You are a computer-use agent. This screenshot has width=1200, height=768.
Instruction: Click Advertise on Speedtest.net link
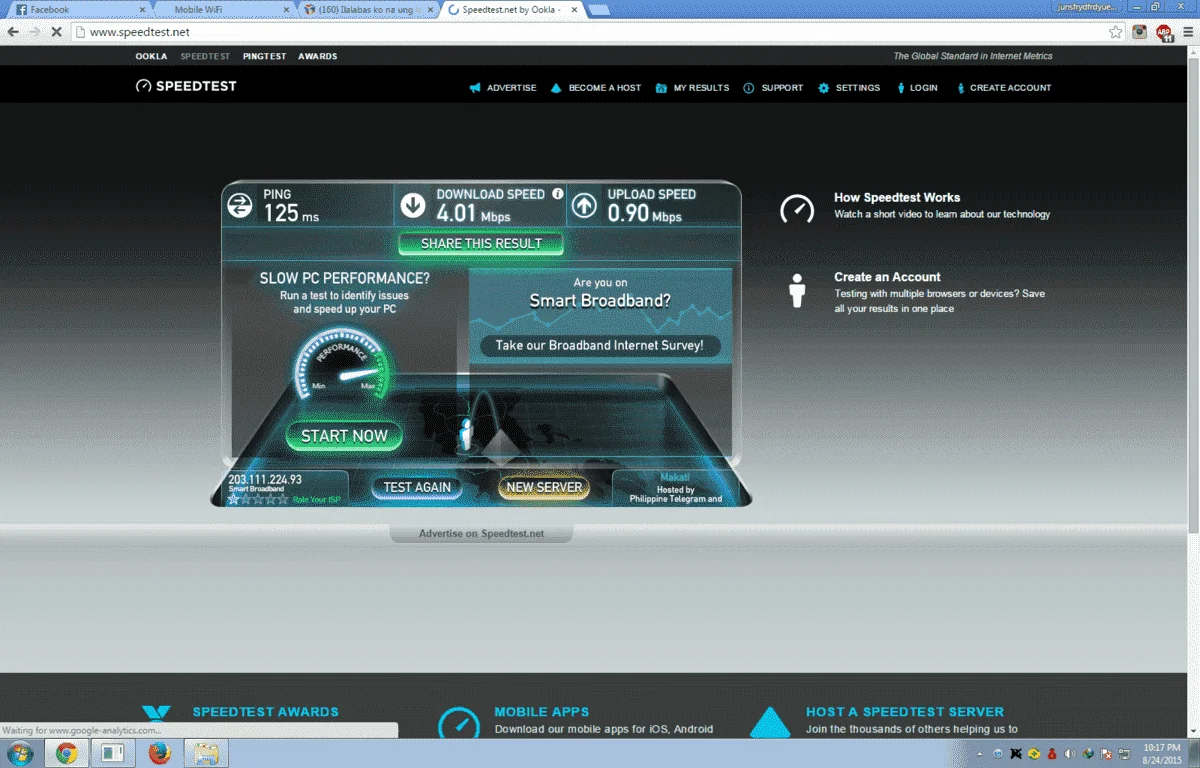[x=481, y=534]
